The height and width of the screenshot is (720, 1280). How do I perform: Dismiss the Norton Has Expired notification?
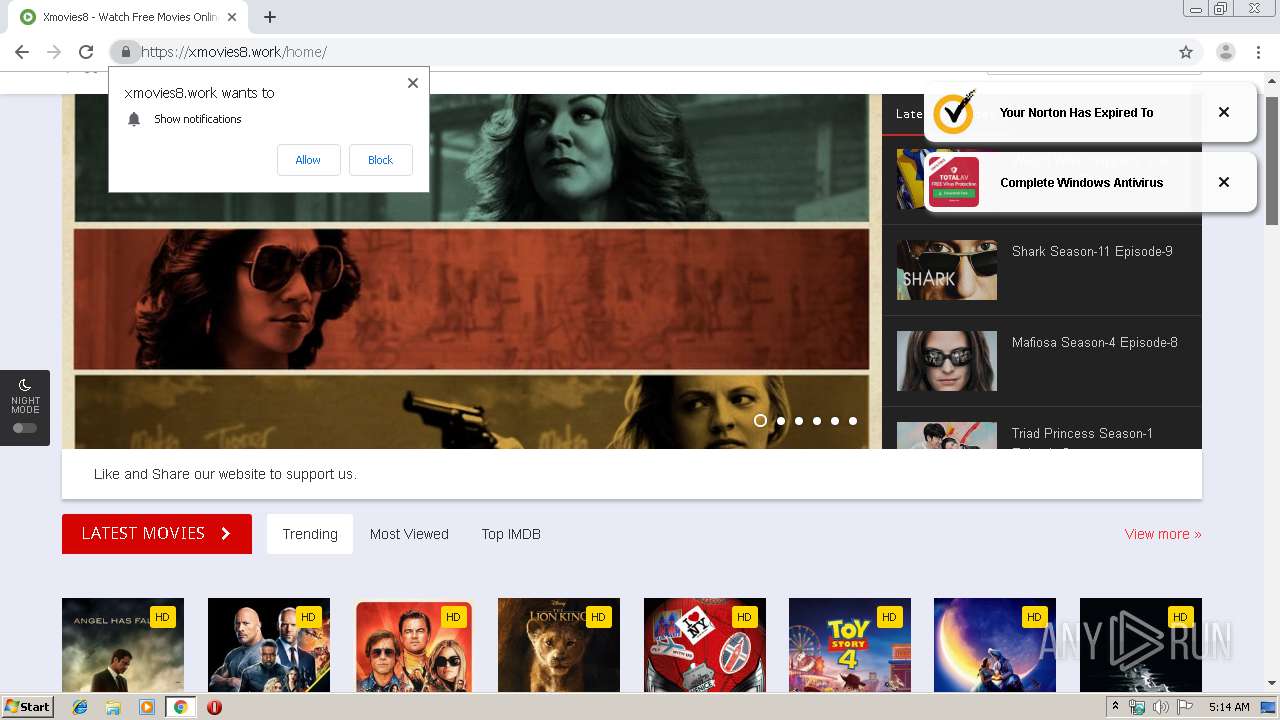pos(1224,112)
